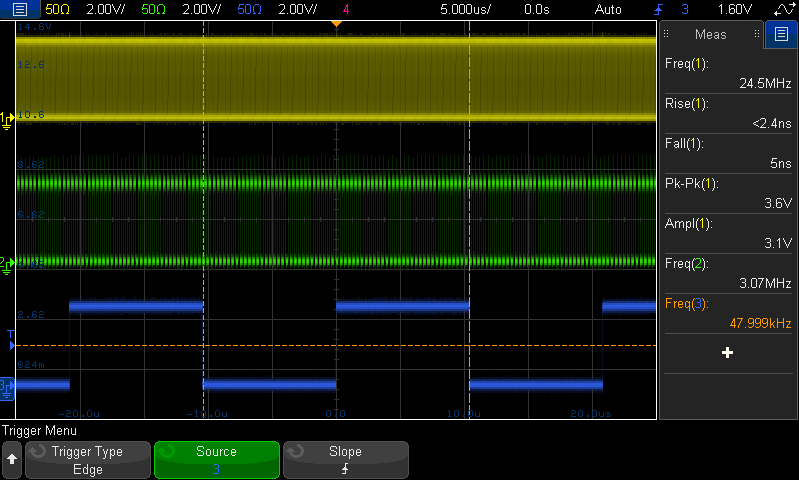
Task: Select the Freq(2) measurement
Action: (x=728, y=274)
